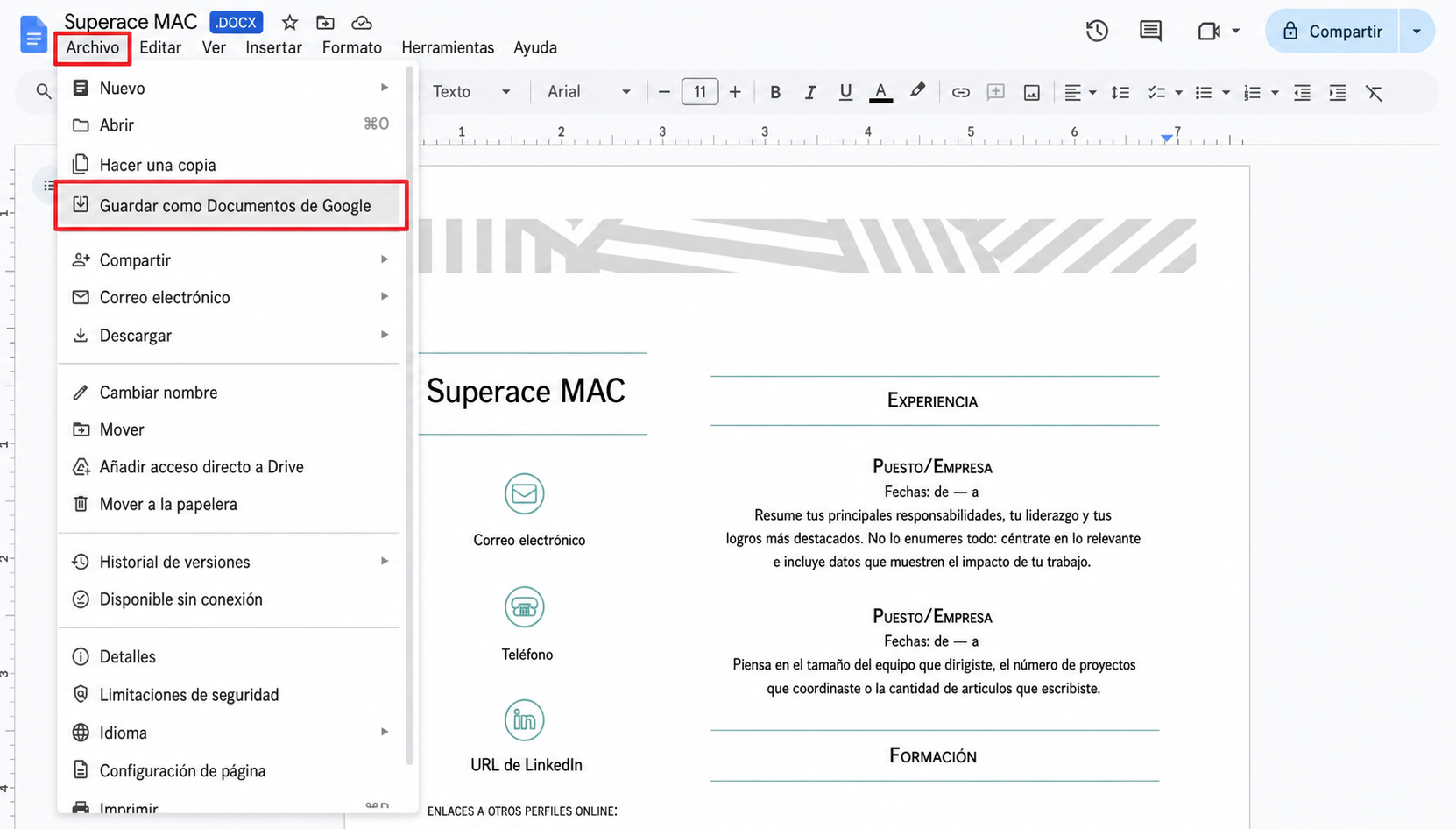Open the Arial font dropdown
The height and width of the screenshot is (829, 1456).
[x=589, y=92]
